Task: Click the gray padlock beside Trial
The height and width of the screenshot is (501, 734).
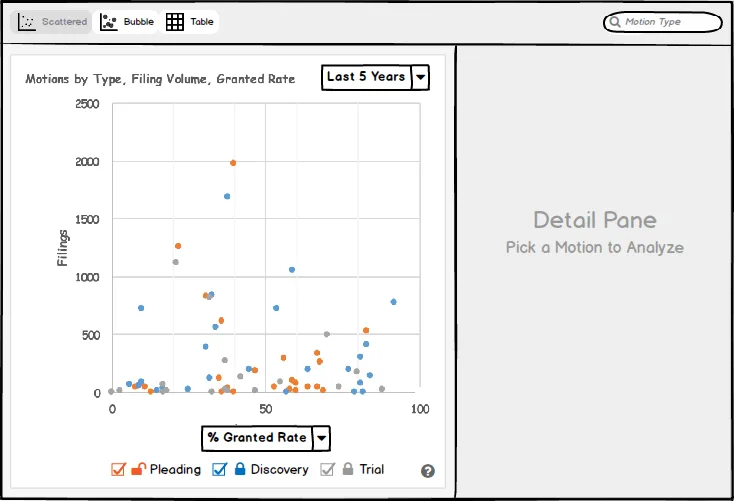Action: (348, 469)
